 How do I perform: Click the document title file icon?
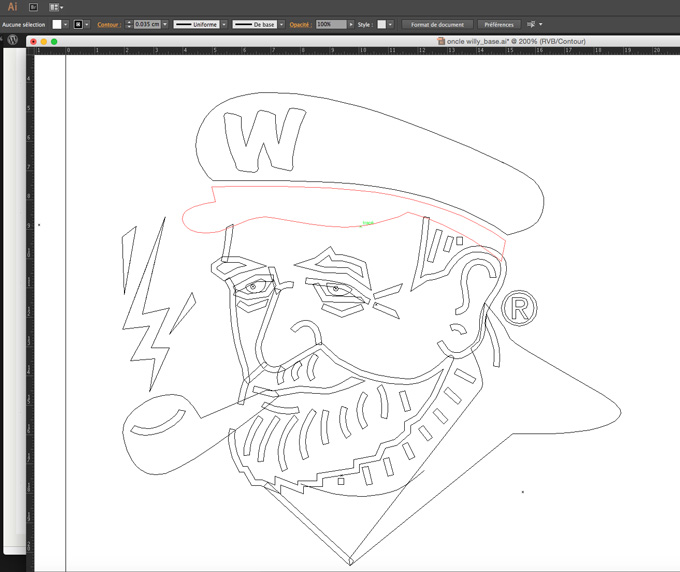tap(441, 41)
